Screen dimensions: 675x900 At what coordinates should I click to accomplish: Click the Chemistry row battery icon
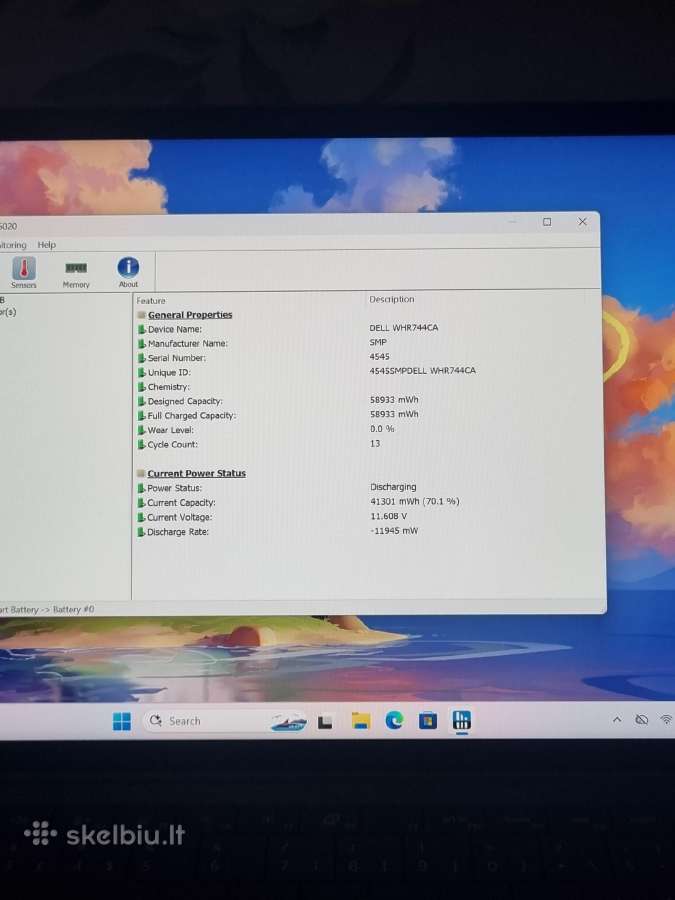point(141,387)
